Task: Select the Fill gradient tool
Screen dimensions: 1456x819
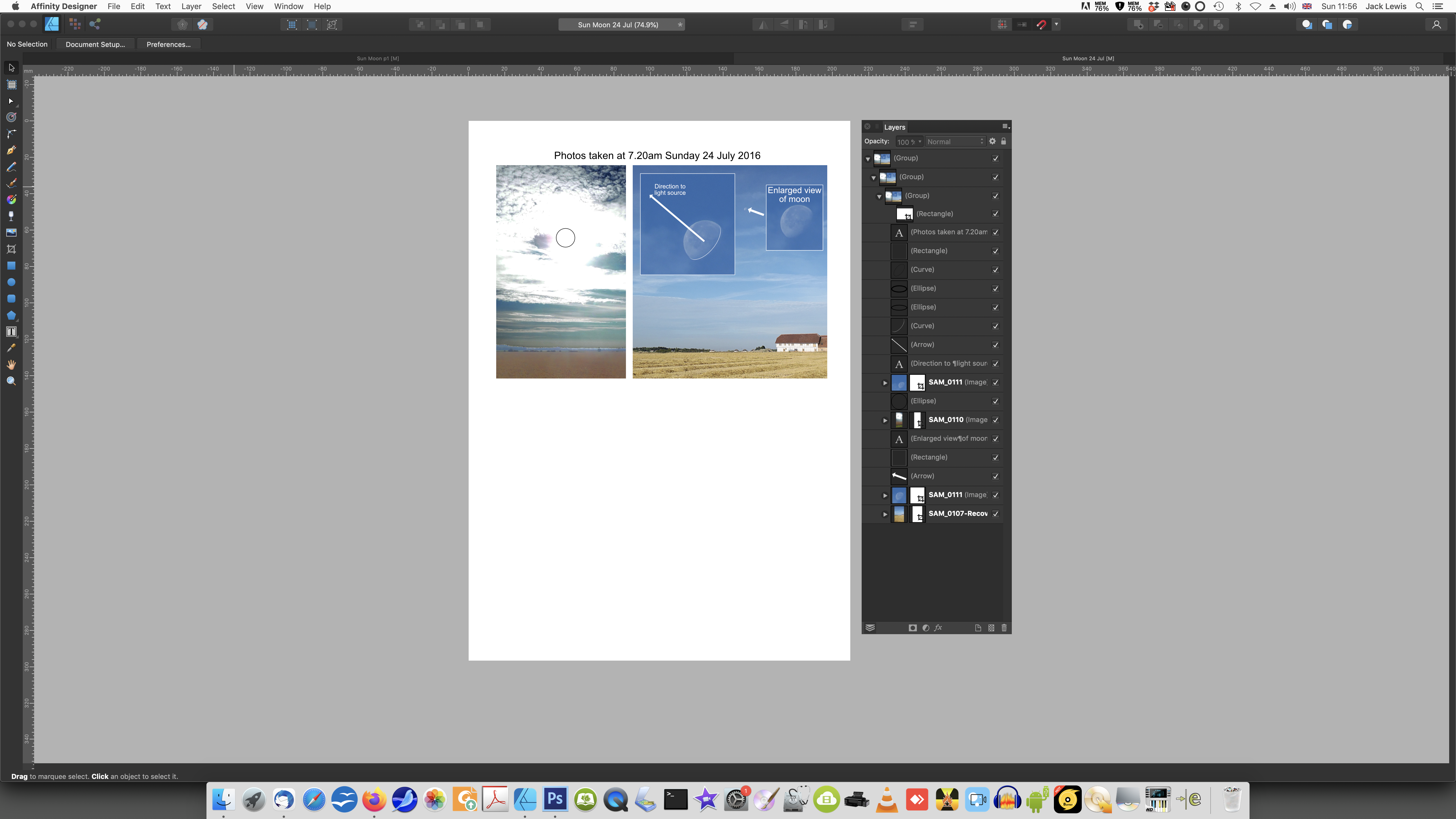Action: pyautogui.click(x=11, y=200)
